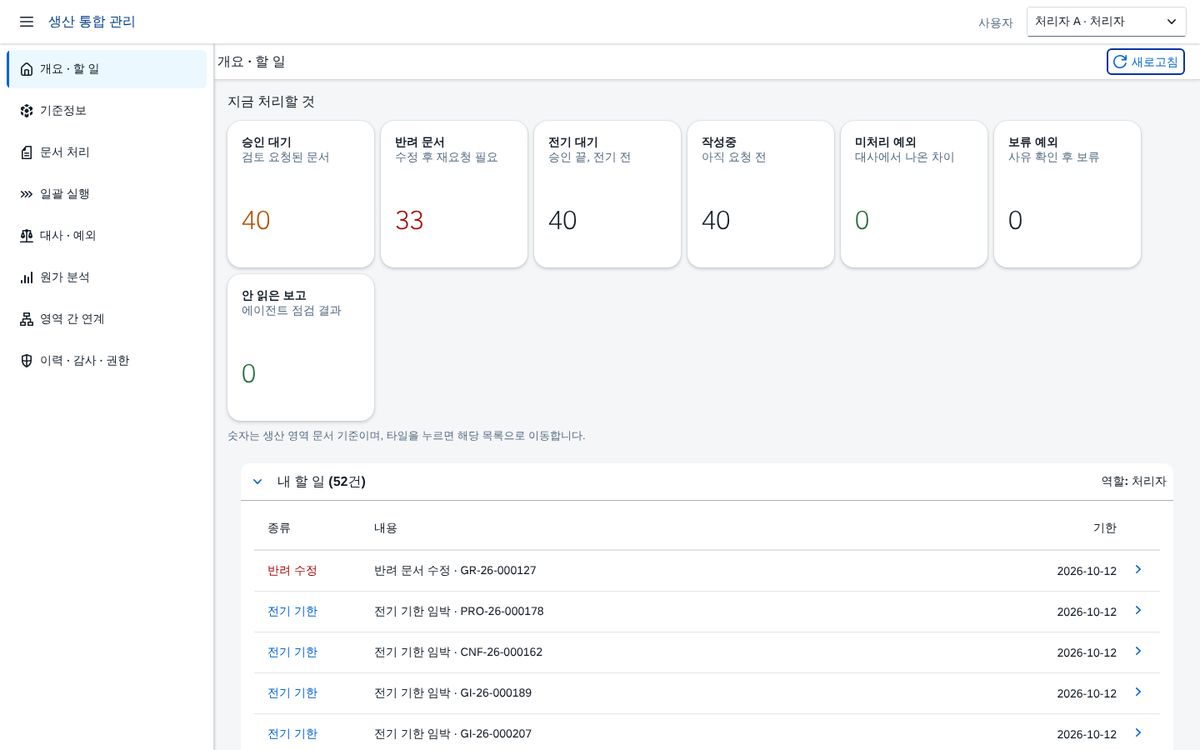The height and width of the screenshot is (750, 1200).
Task: Click 반려 수정 type label in first row
Action: (x=292, y=570)
